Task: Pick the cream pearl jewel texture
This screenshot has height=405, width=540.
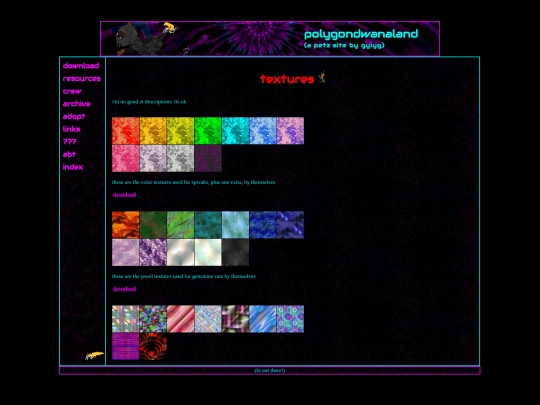Action: point(208,252)
